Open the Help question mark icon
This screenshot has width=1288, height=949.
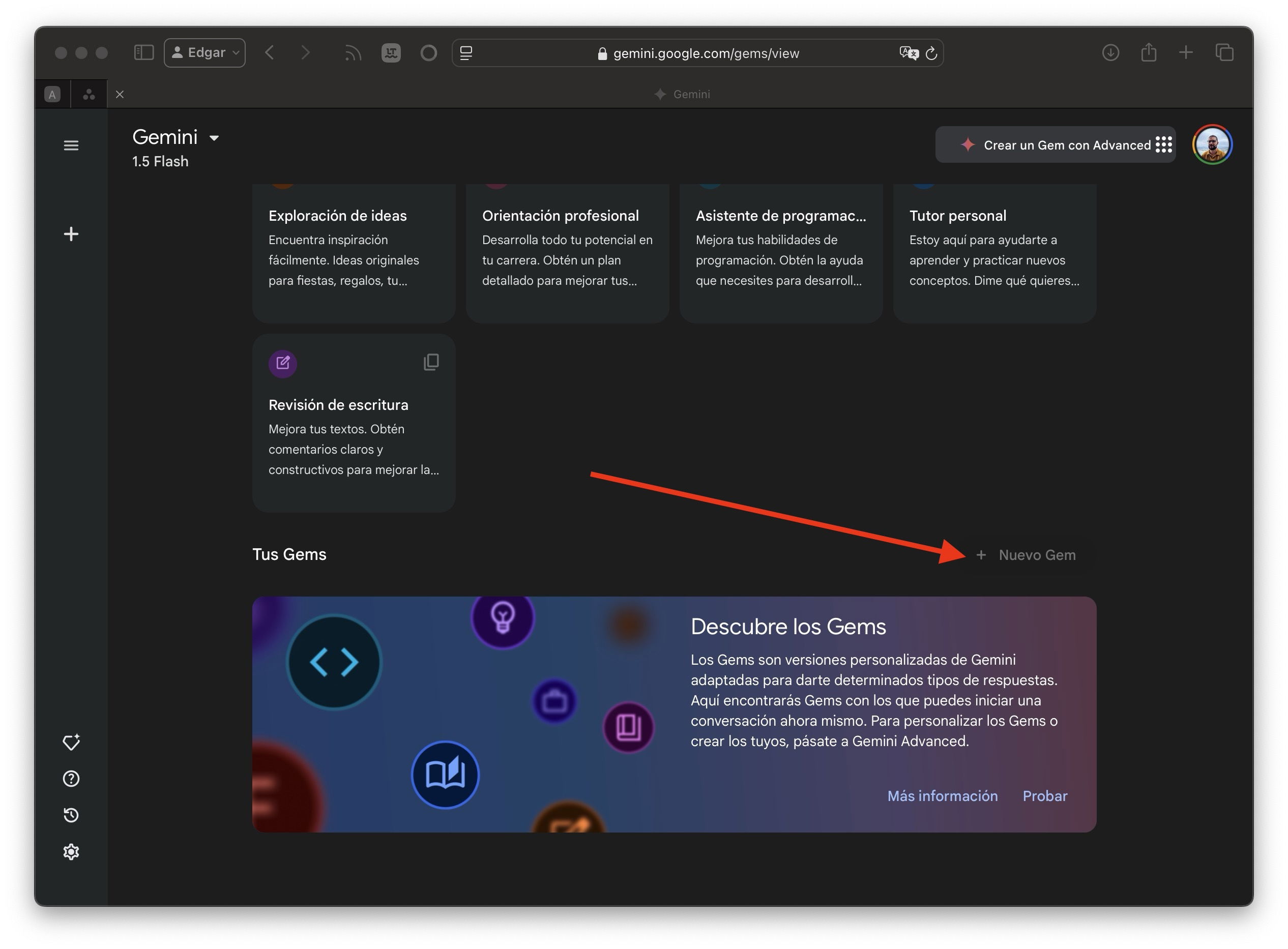(x=71, y=779)
